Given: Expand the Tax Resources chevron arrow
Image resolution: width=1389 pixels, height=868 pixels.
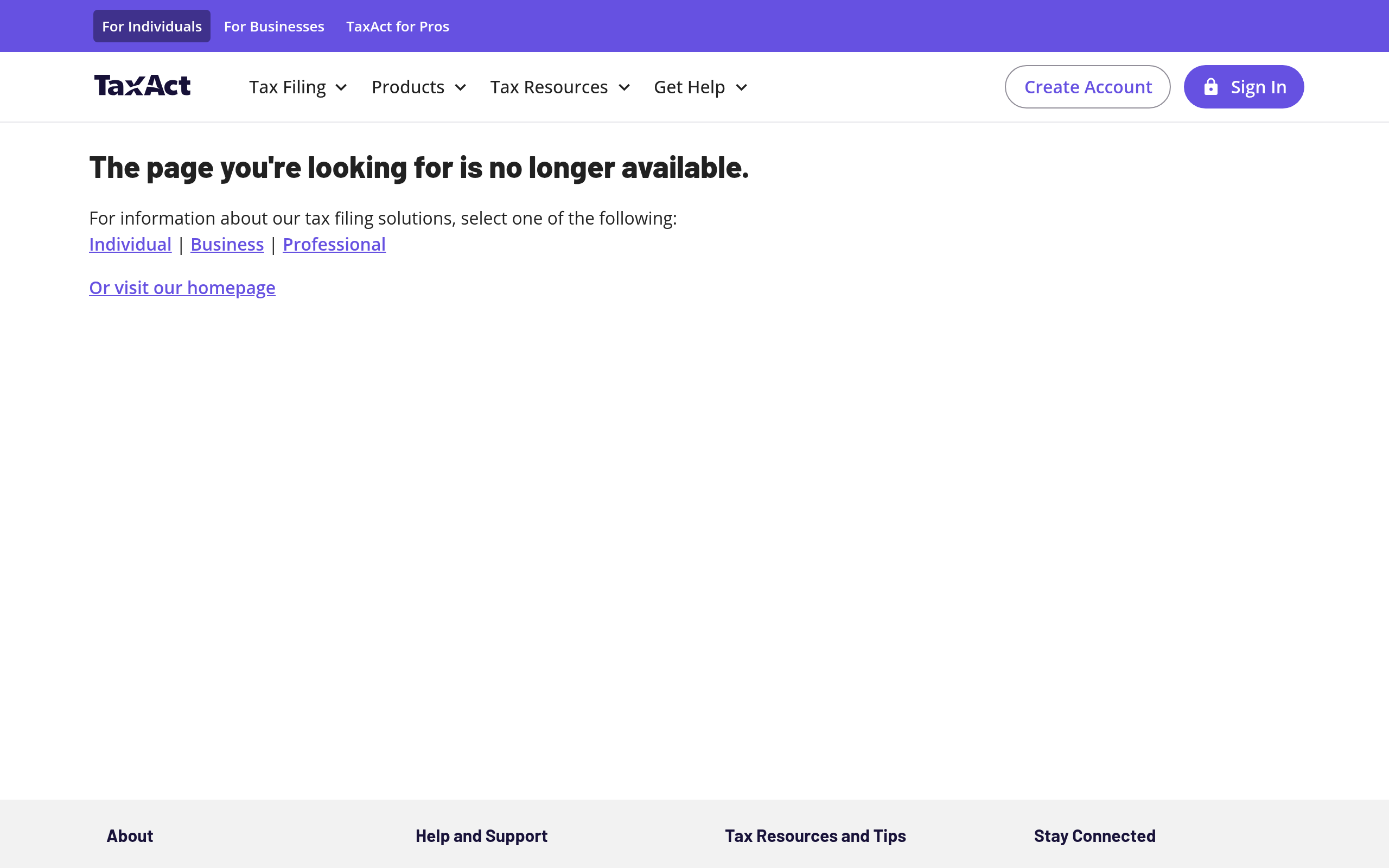Looking at the screenshot, I should [x=624, y=87].
